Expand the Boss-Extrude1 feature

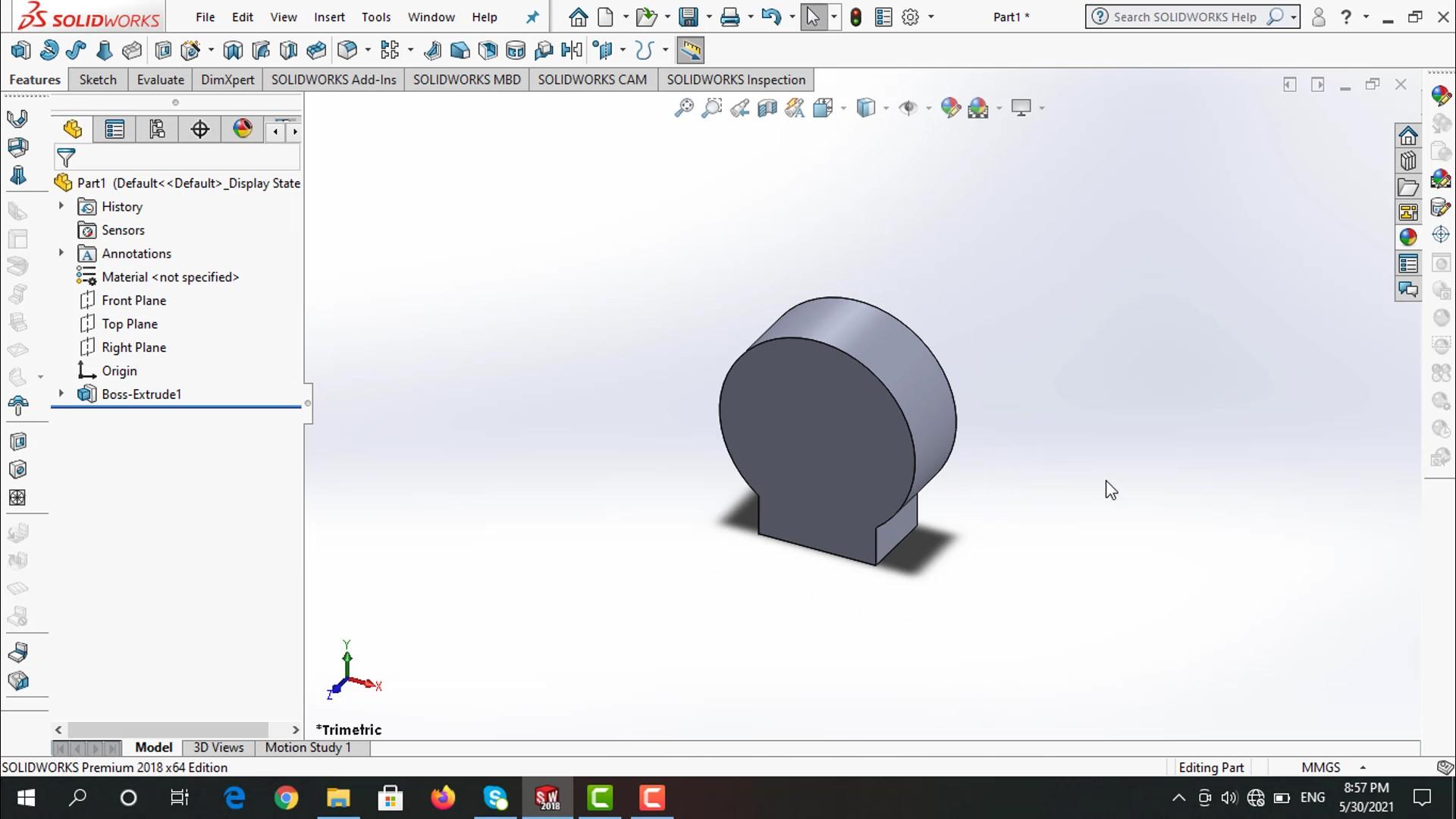tap(61, 394)
